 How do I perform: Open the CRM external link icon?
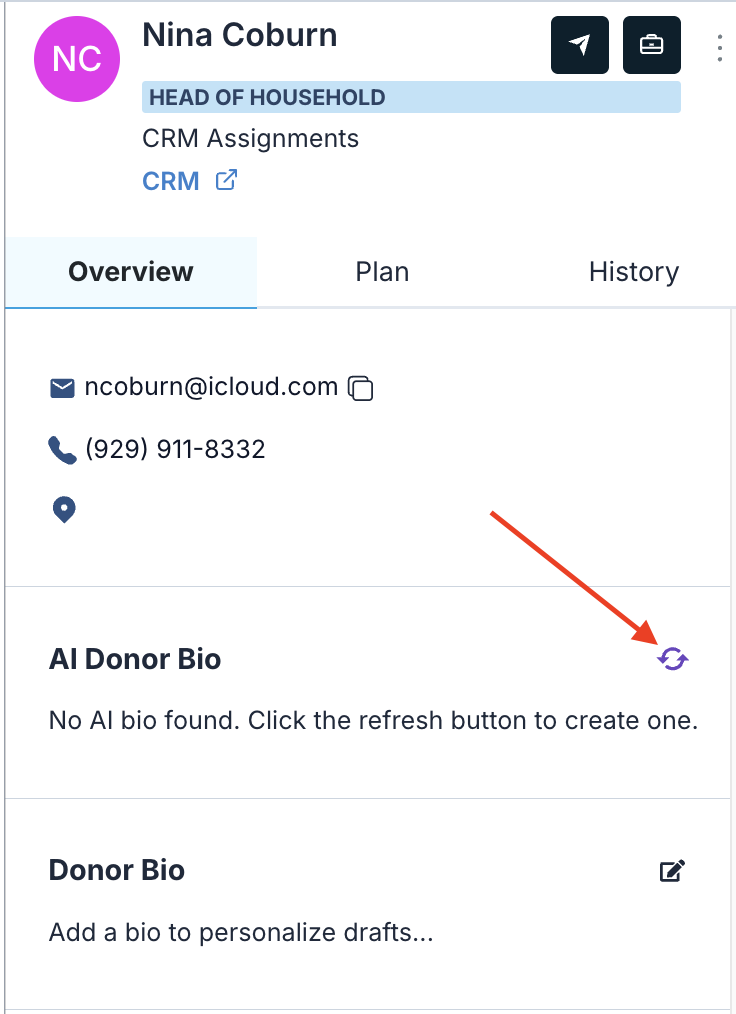(x=226, y=180)
